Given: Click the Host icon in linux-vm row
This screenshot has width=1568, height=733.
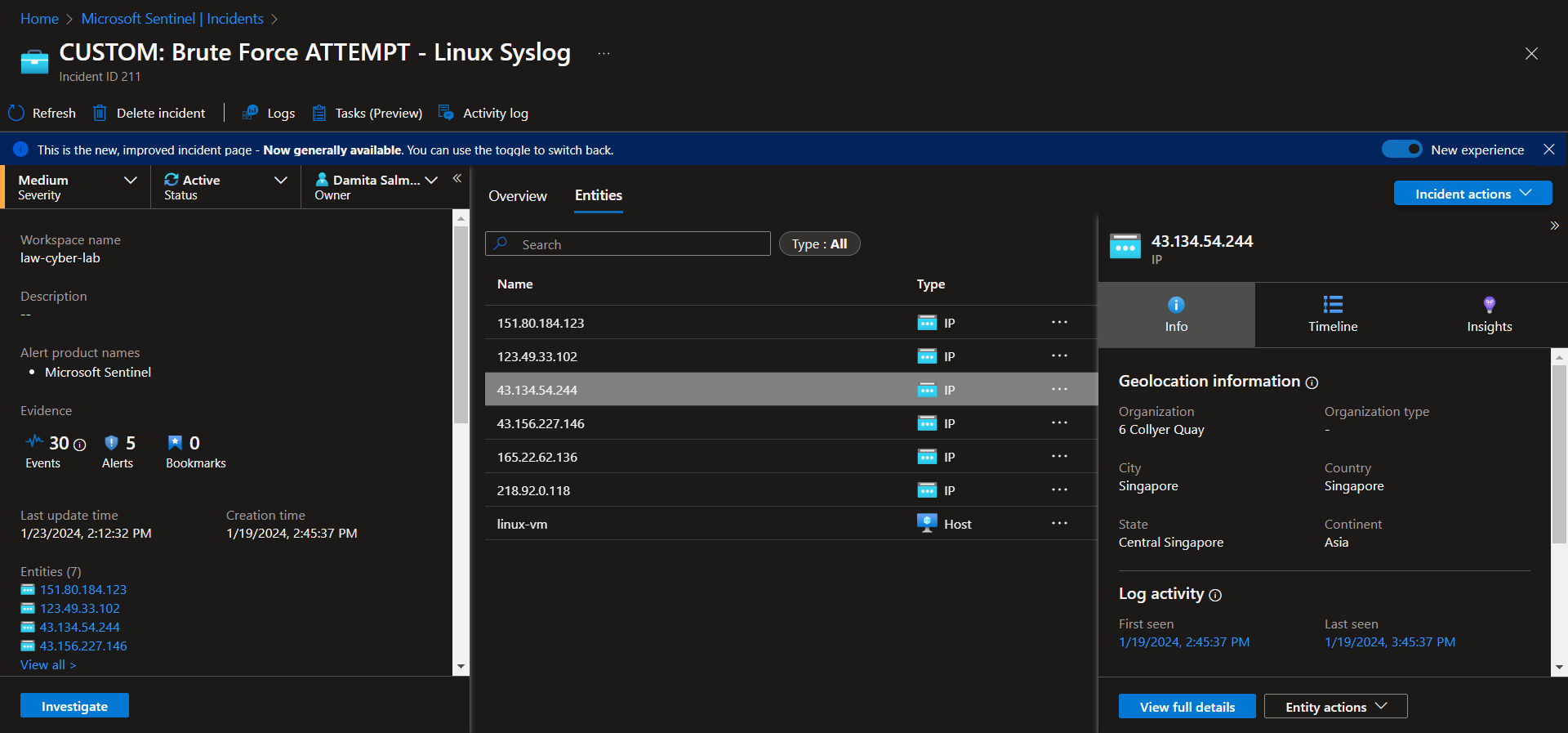Looking at the screenshot, I should pyautogui.click(x=927, y=523).
